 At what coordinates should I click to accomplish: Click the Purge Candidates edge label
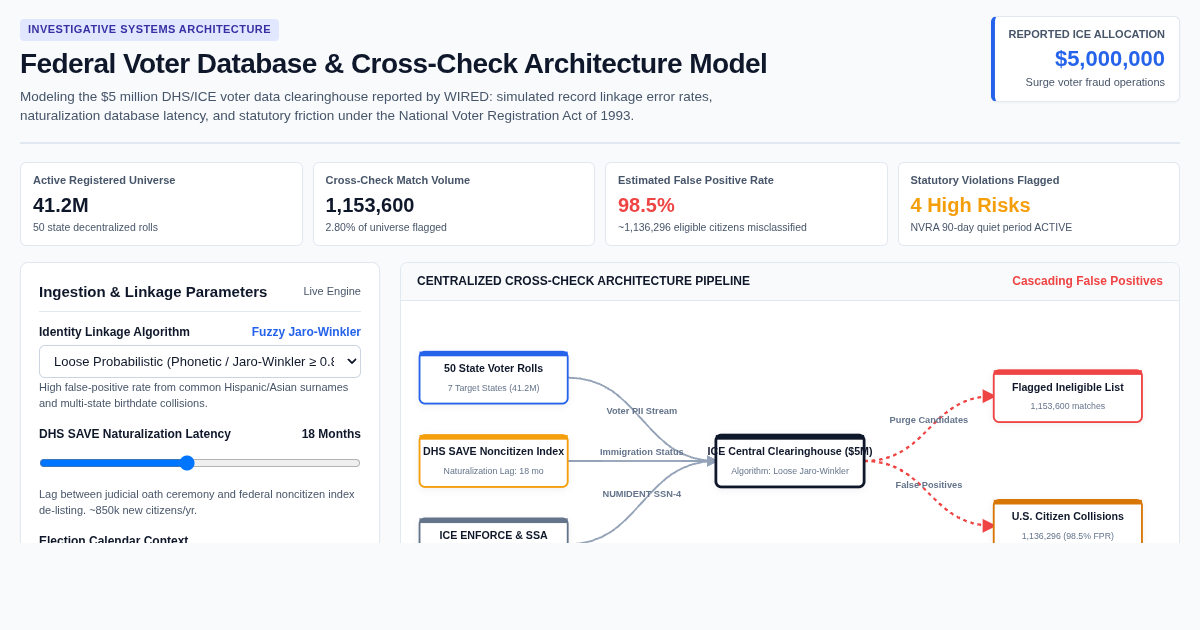929,420
